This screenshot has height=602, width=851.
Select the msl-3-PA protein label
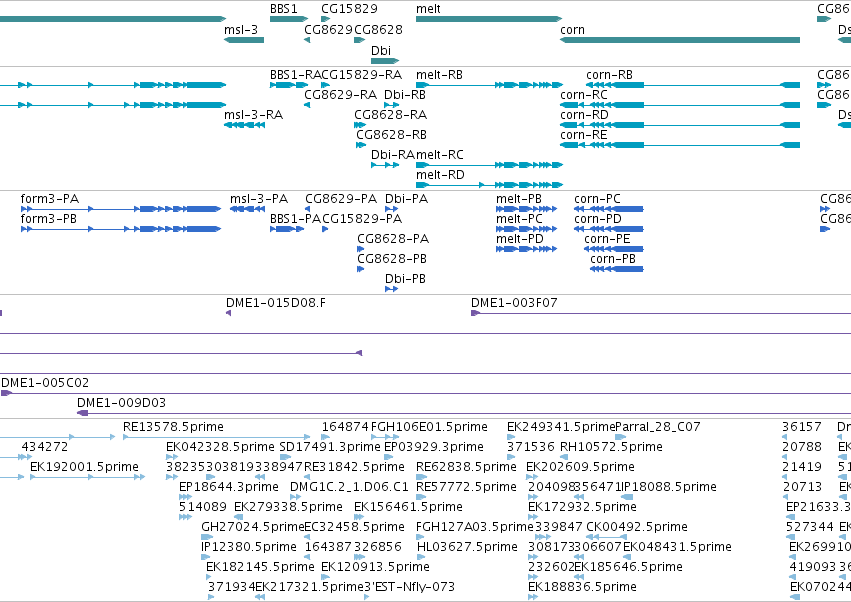coord(259,199)
